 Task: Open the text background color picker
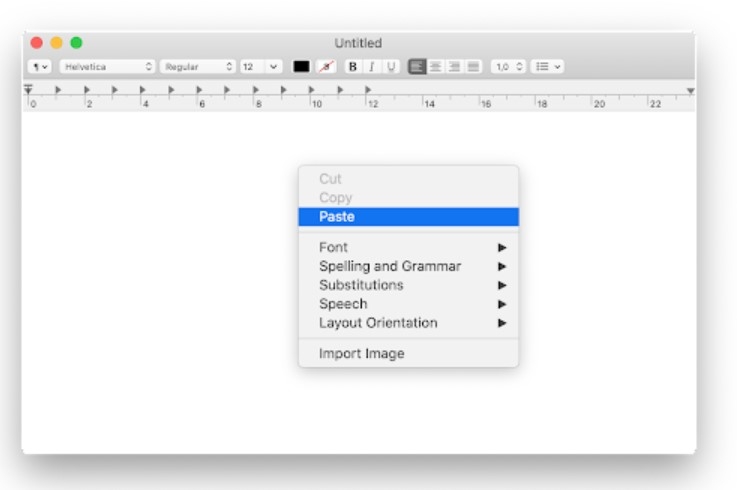327,67
